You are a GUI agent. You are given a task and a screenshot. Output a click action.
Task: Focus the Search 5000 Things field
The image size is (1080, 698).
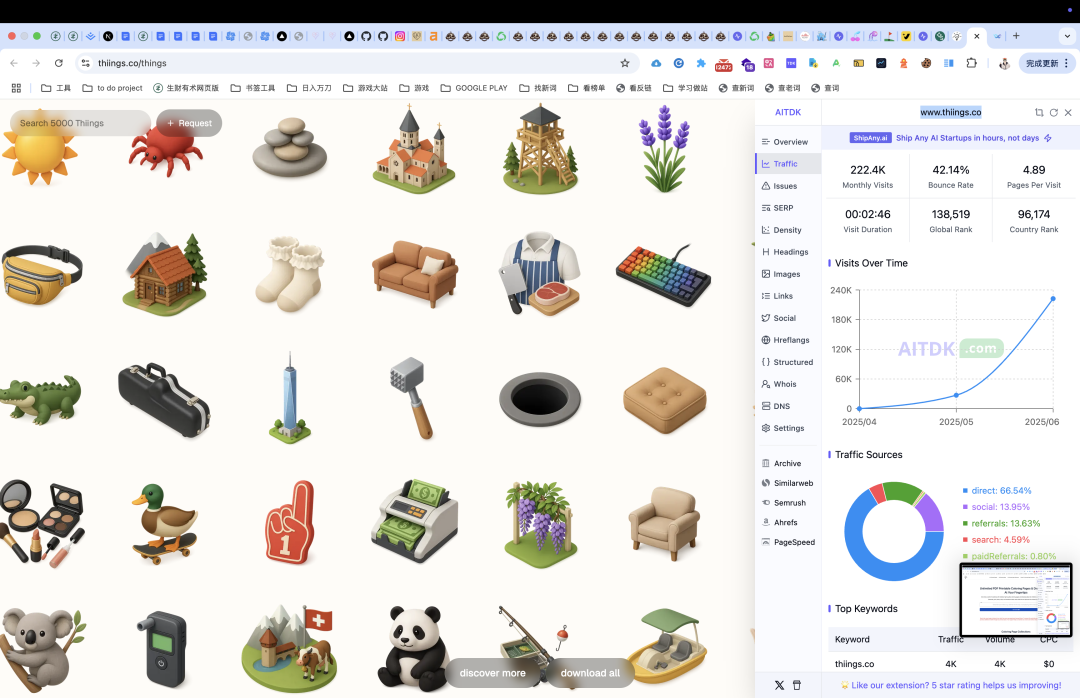(80, 123)
